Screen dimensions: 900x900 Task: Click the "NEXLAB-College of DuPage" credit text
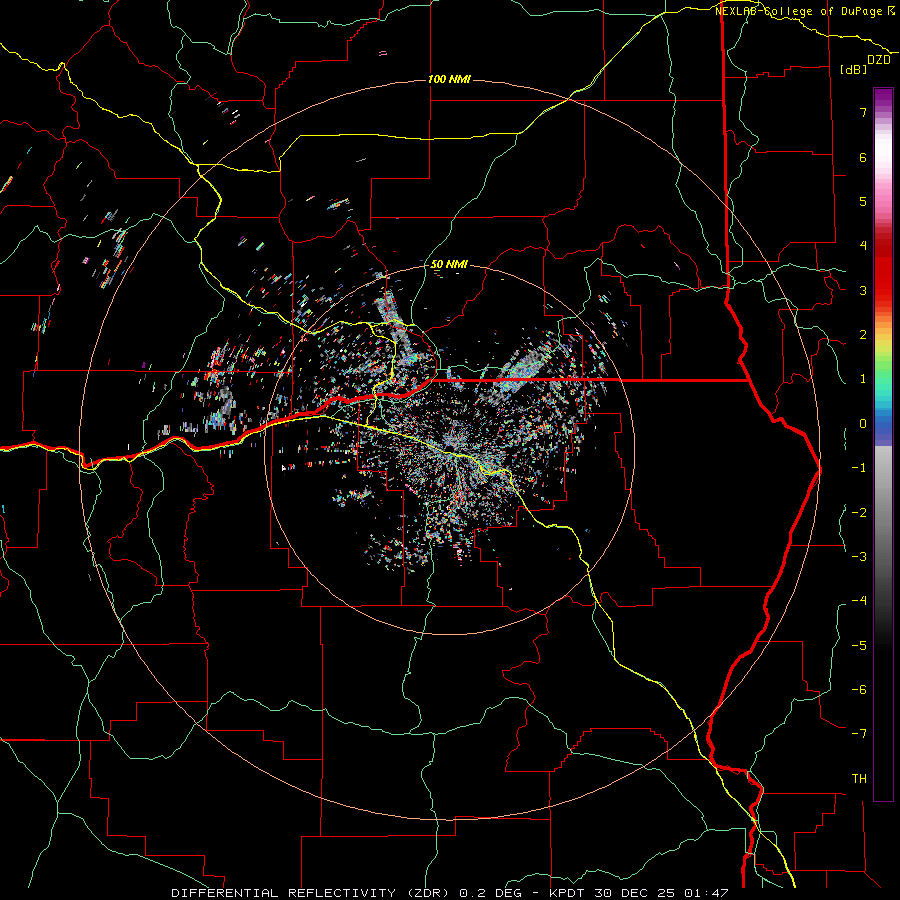800,11
